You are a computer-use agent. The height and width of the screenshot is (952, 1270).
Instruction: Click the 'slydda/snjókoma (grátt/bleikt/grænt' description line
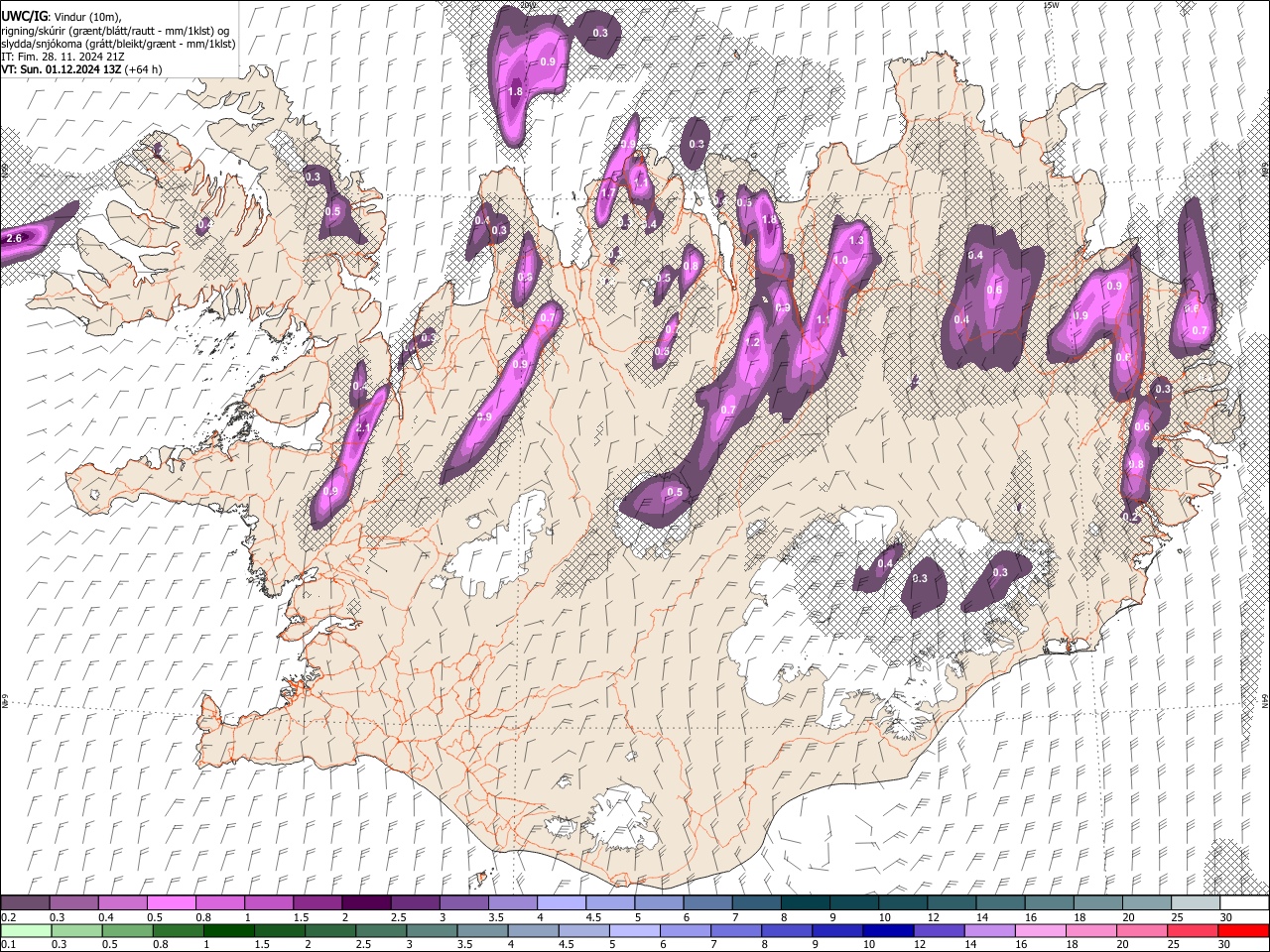click(x=118, y=44)
